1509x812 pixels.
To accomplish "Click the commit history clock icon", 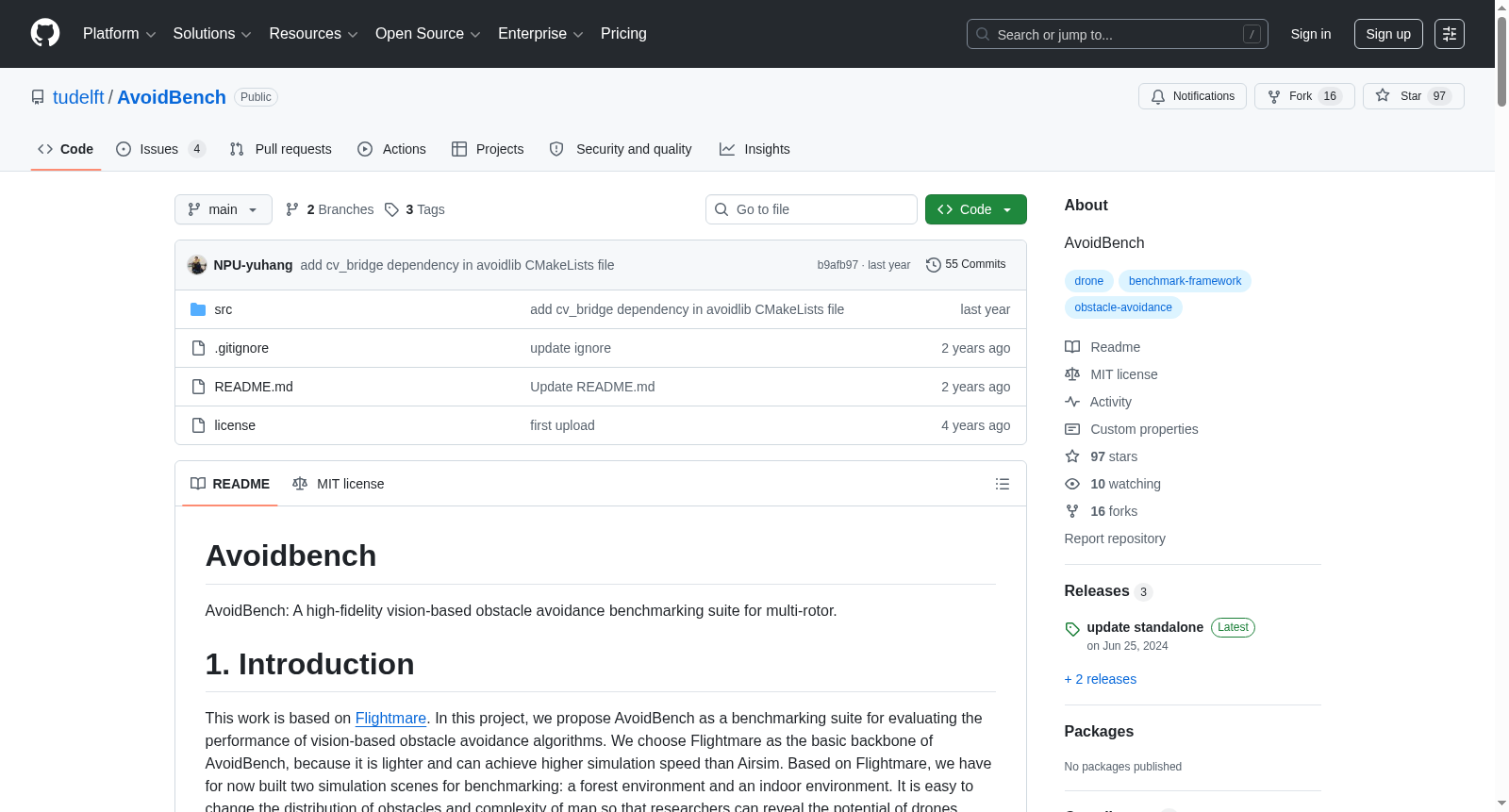I will pos(934,265).
